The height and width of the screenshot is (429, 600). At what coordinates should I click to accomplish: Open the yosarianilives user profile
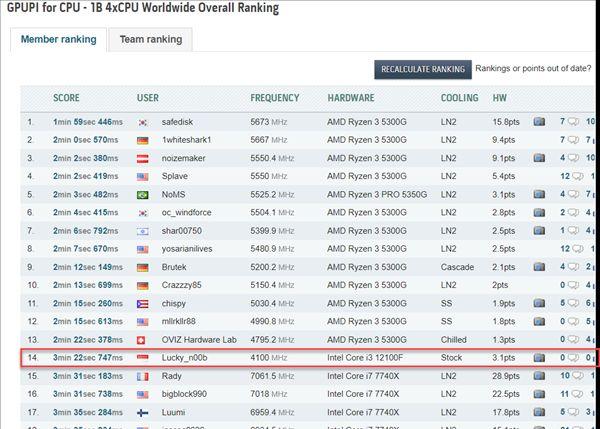187,249
